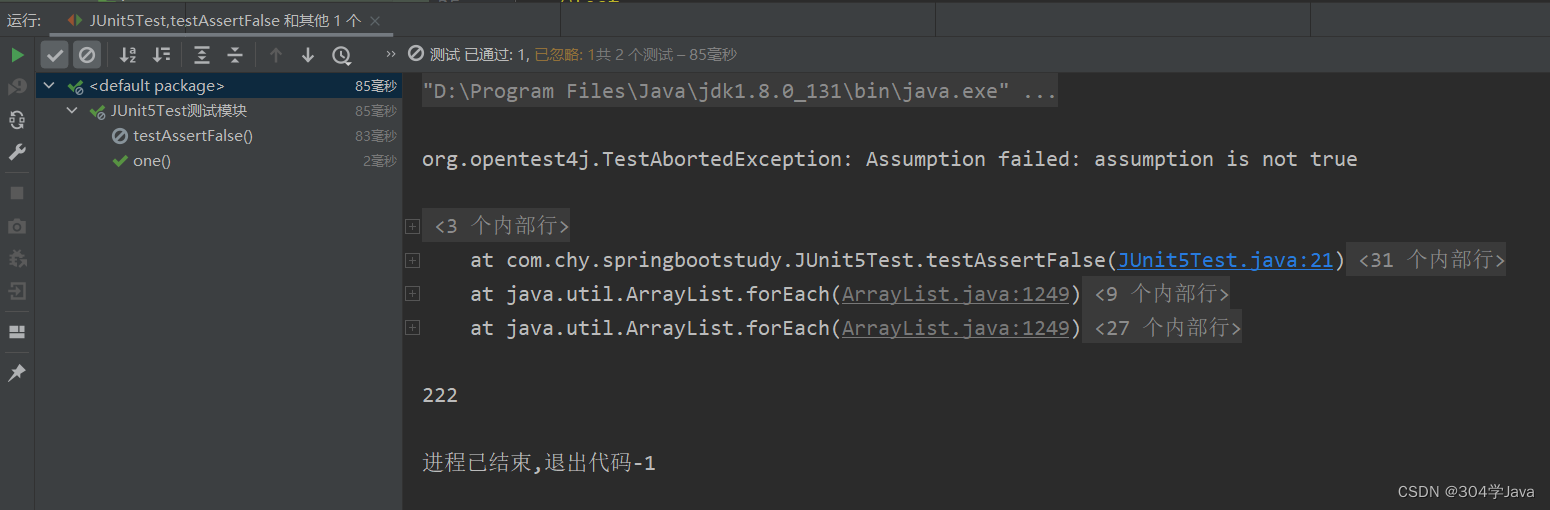Click the java.exe command line
Viewport: 1550px width, 510px height.
click(739, 92)
